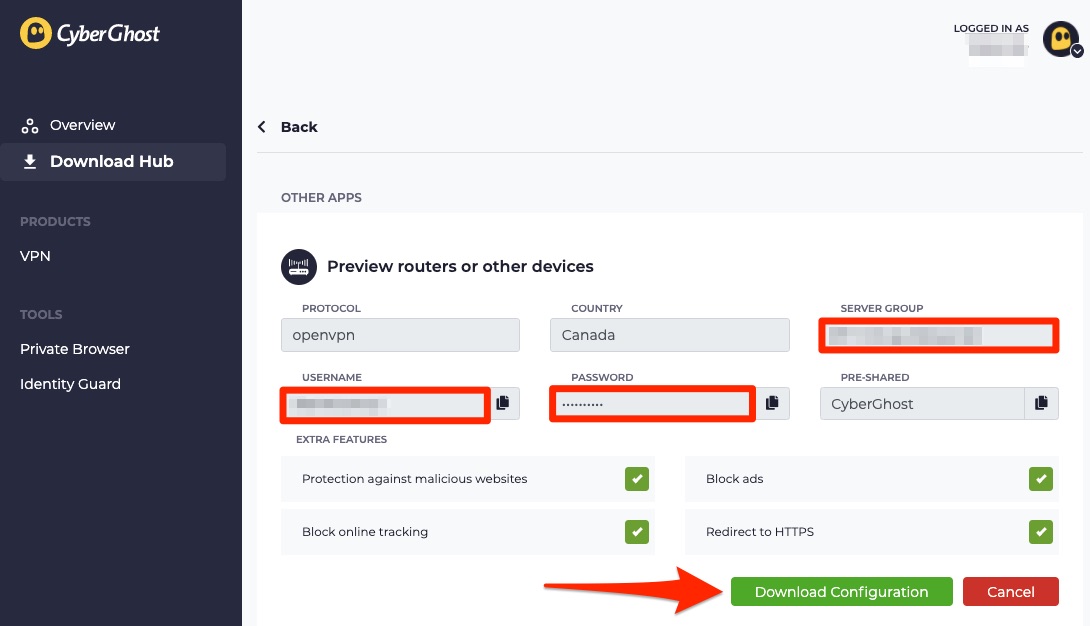
Task: Click the 'Preview routers or other devices' heading
Action: [460, 267]
